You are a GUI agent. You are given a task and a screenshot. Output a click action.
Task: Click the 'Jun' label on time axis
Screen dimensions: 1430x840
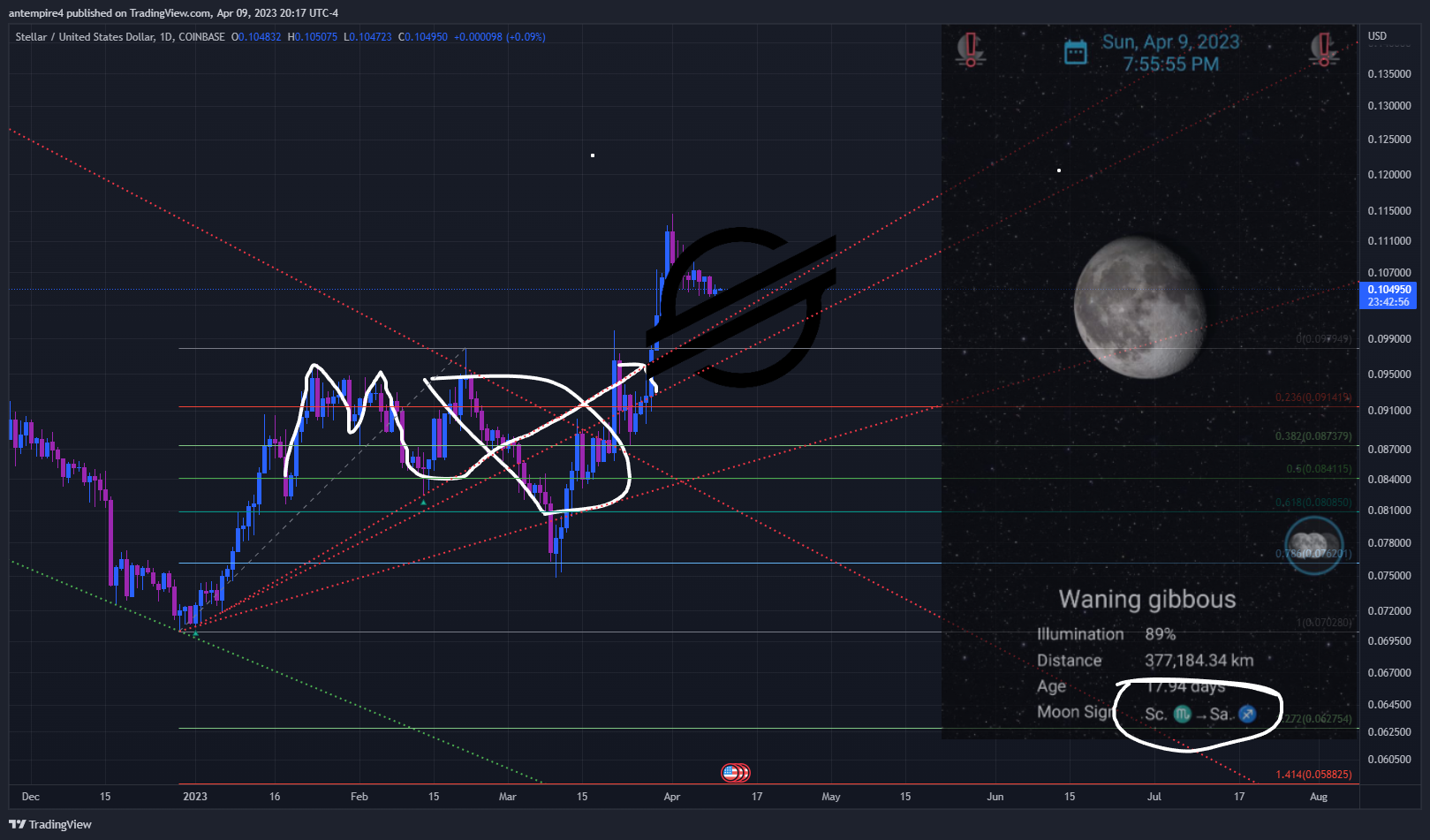click(995, 797)
